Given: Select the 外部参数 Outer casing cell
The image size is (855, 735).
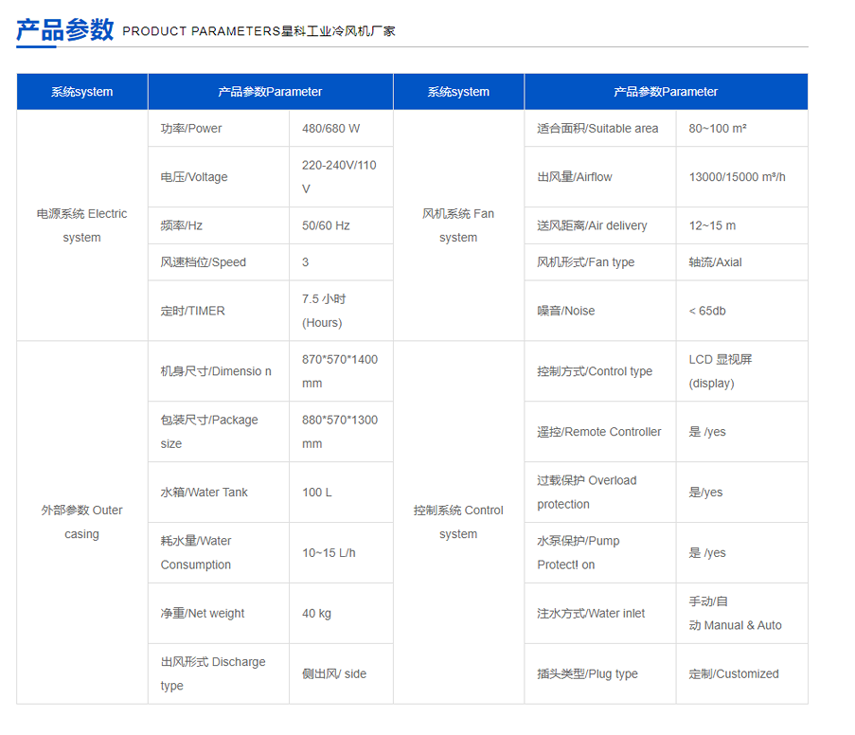Looking at the screenshot, I should click(81, 522).
